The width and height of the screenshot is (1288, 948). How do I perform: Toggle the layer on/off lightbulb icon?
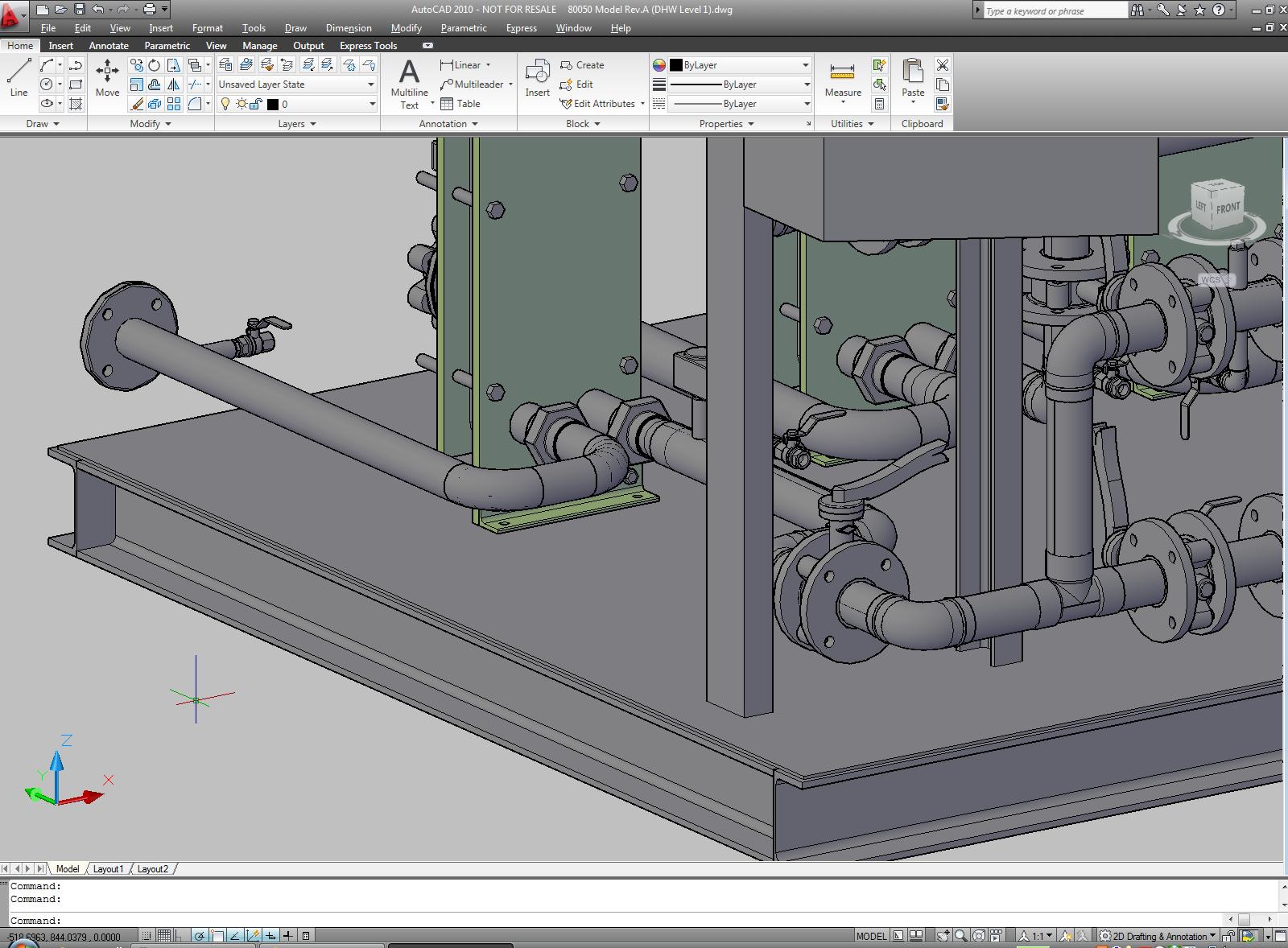click(x=225, y=104)
